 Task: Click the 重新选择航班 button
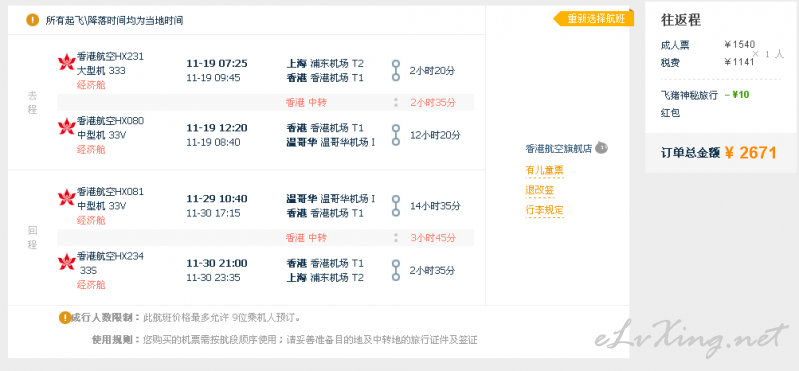tap(594, 19)
